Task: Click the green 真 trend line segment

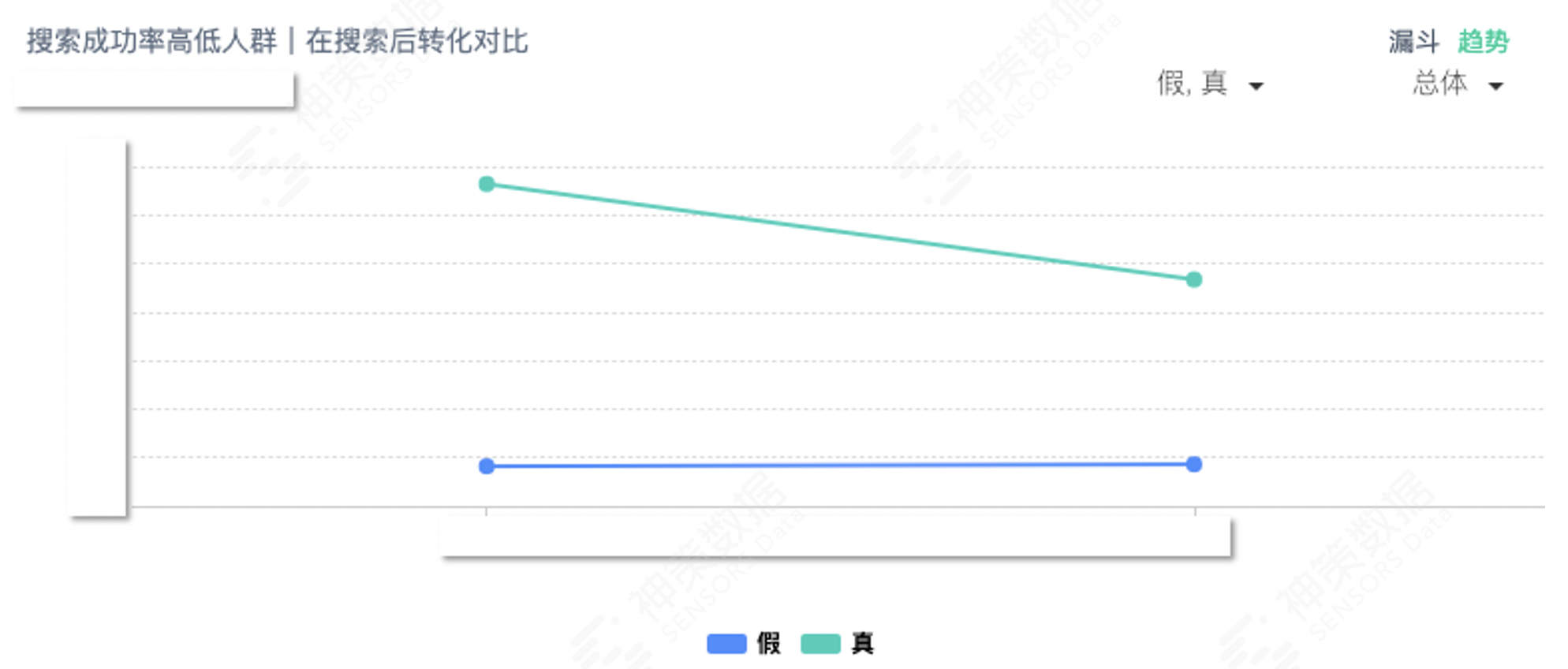Action: tap(840, 232)
